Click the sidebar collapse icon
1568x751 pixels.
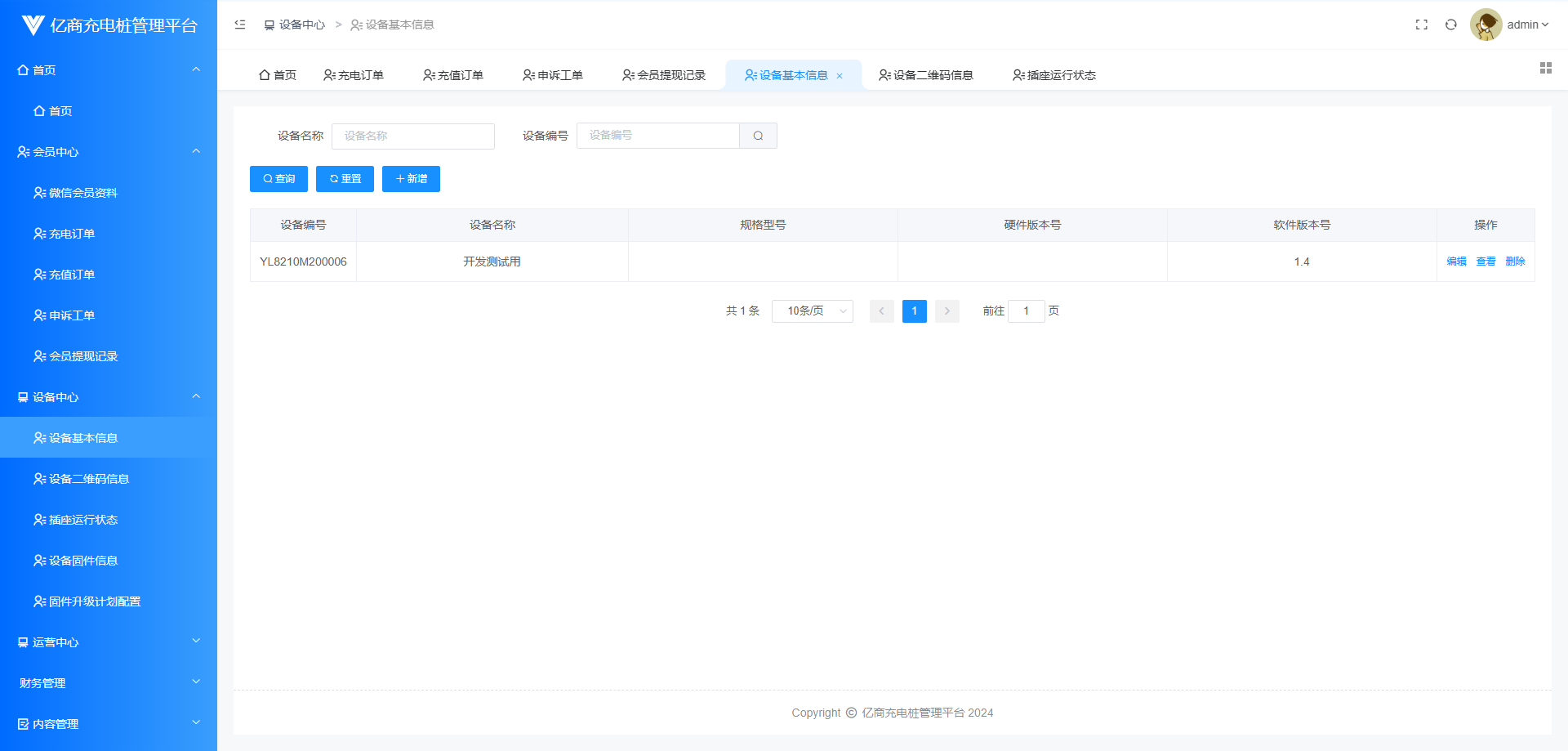240,25
